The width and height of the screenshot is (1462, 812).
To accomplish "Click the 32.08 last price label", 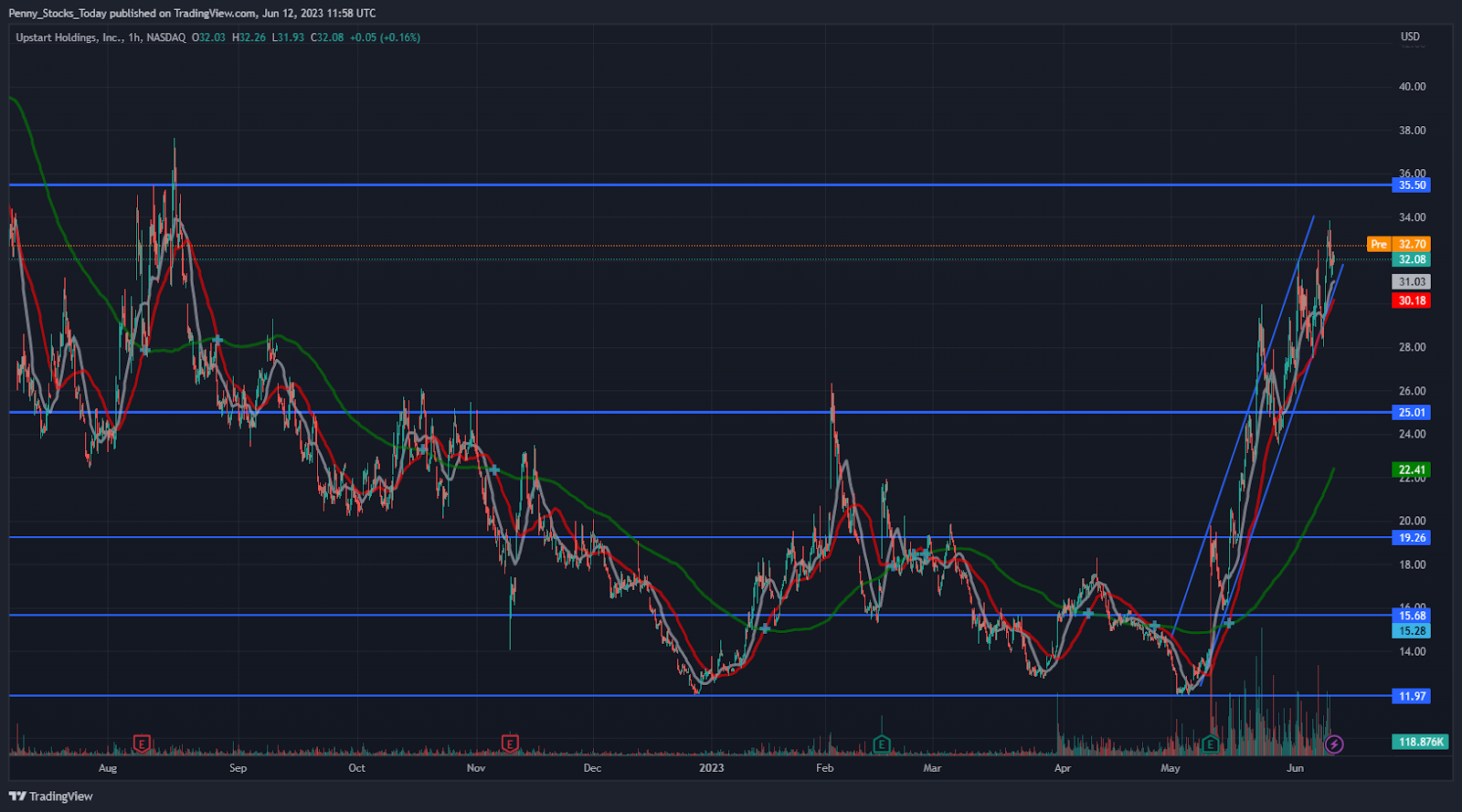I will (x=1412, y=259).
